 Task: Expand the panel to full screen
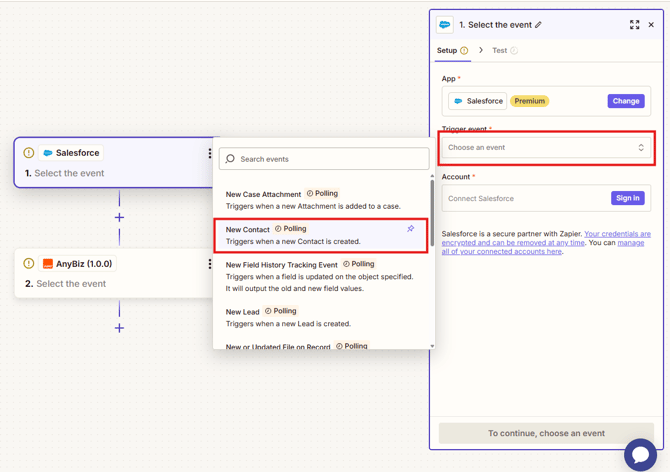click(635, 25)
